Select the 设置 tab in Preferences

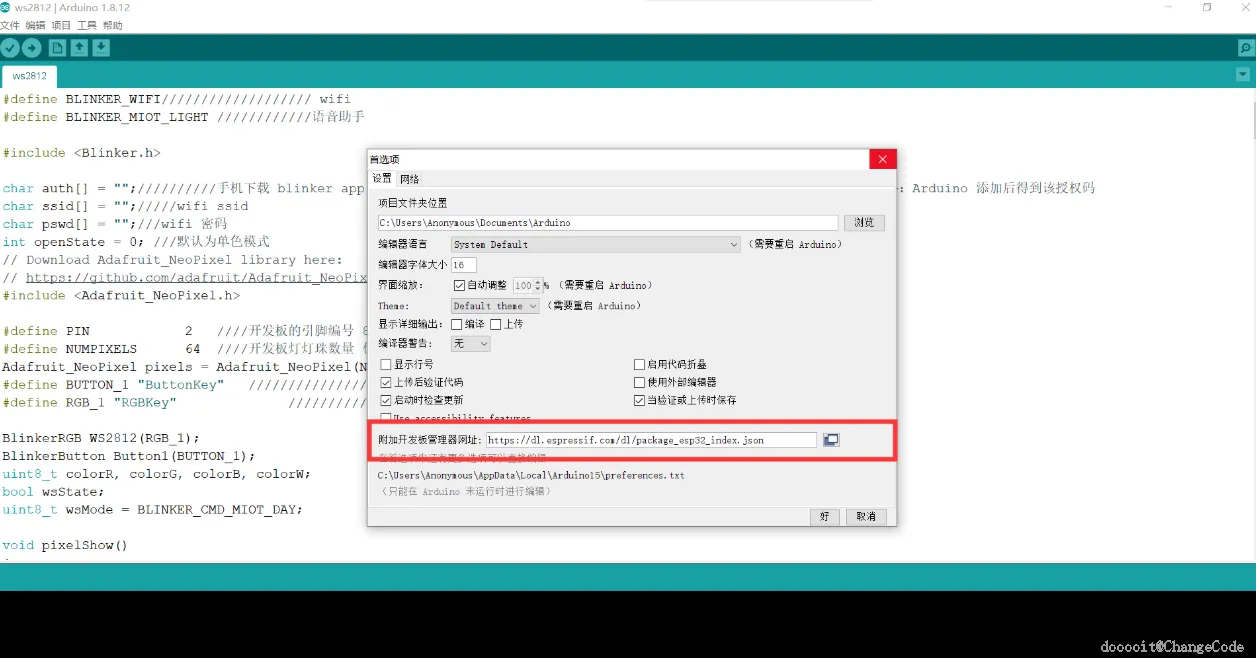pyautogui.click(x=382, y=179)
